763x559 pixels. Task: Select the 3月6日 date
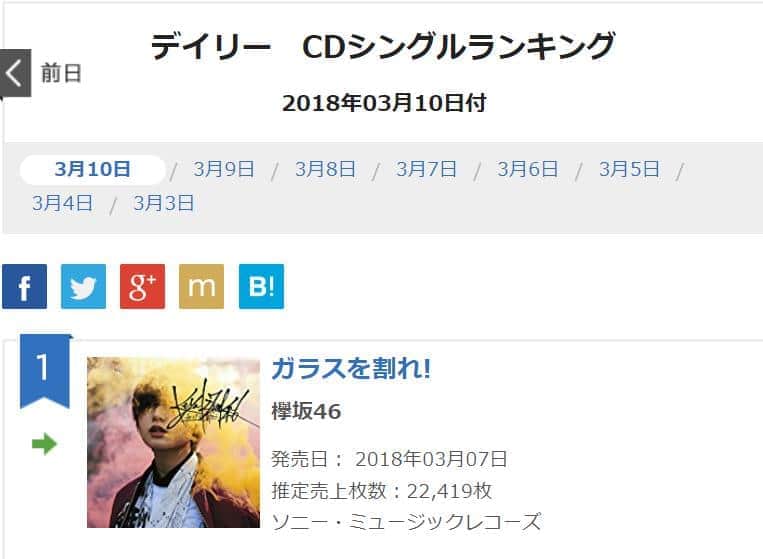coord(527,169)
